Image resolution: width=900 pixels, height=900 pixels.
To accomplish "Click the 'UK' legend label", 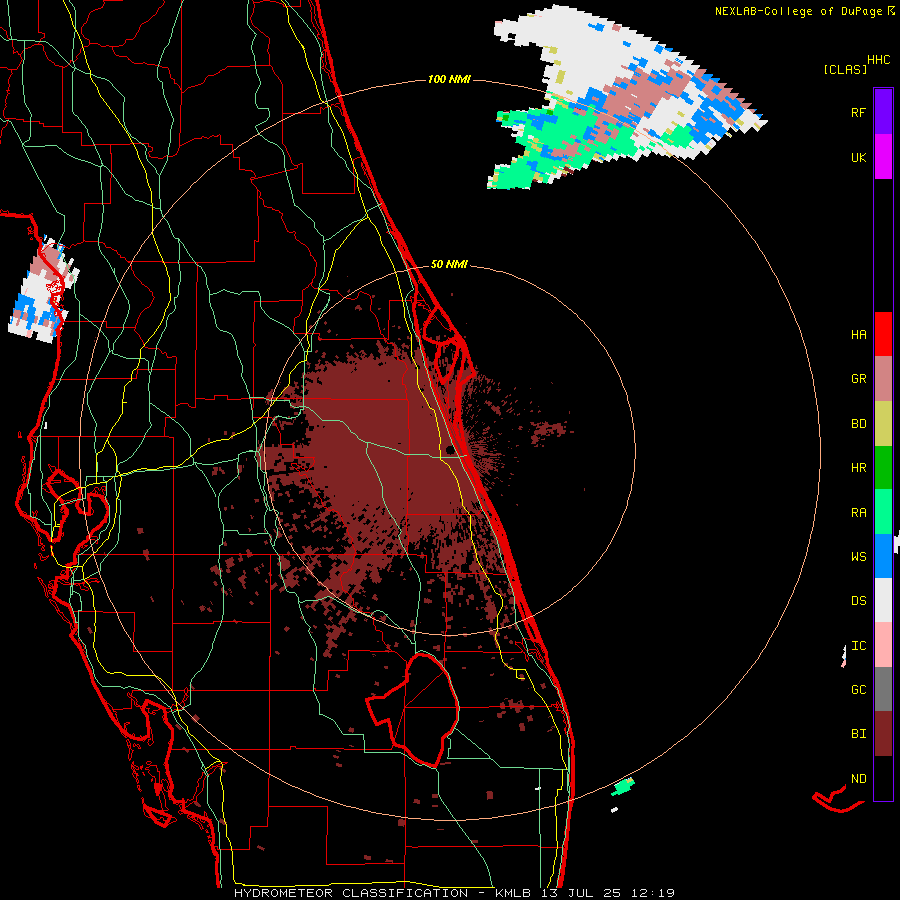I will click(x=858, y=157).
